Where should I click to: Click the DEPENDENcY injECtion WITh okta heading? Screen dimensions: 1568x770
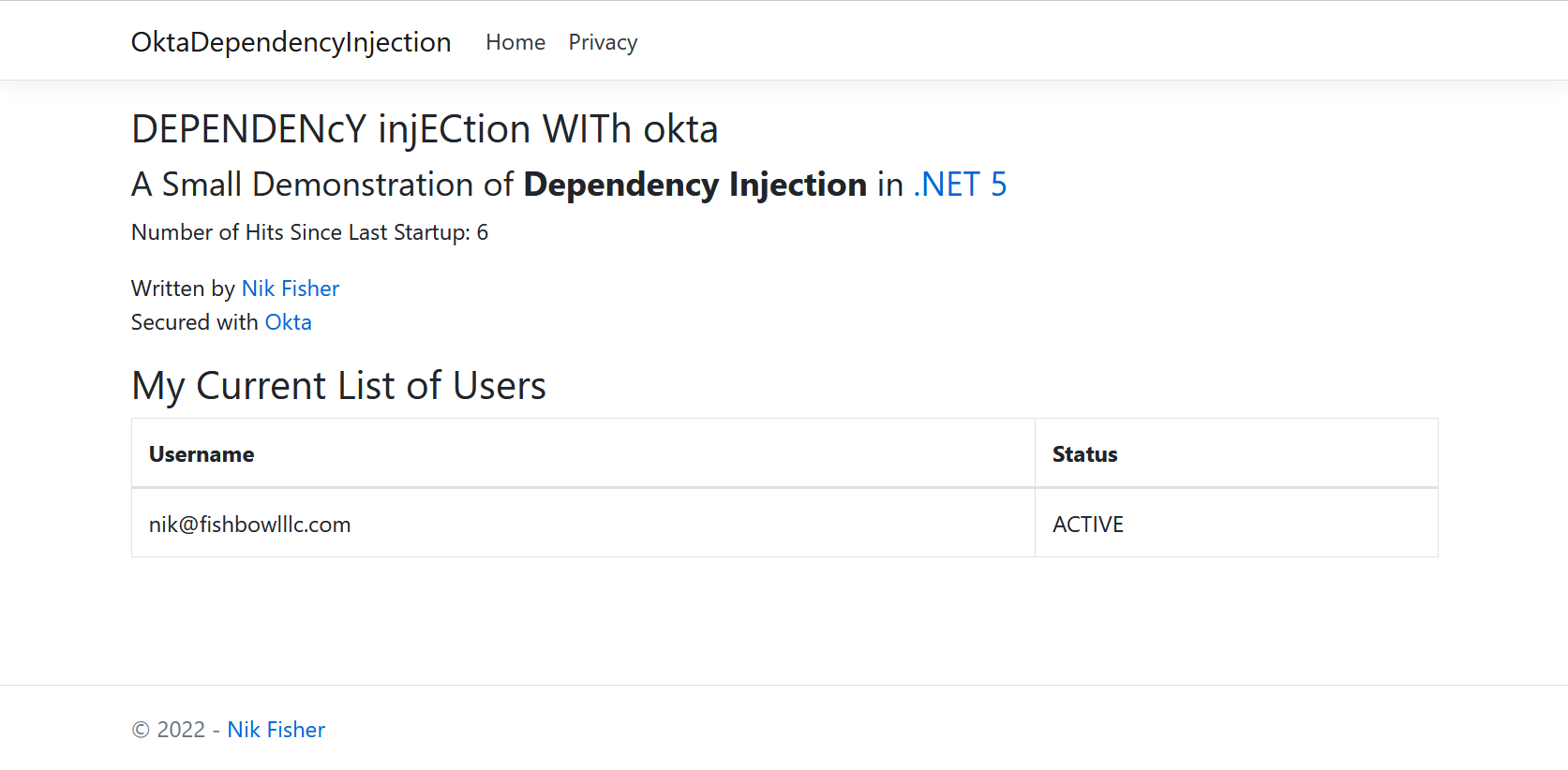point(425,129)
